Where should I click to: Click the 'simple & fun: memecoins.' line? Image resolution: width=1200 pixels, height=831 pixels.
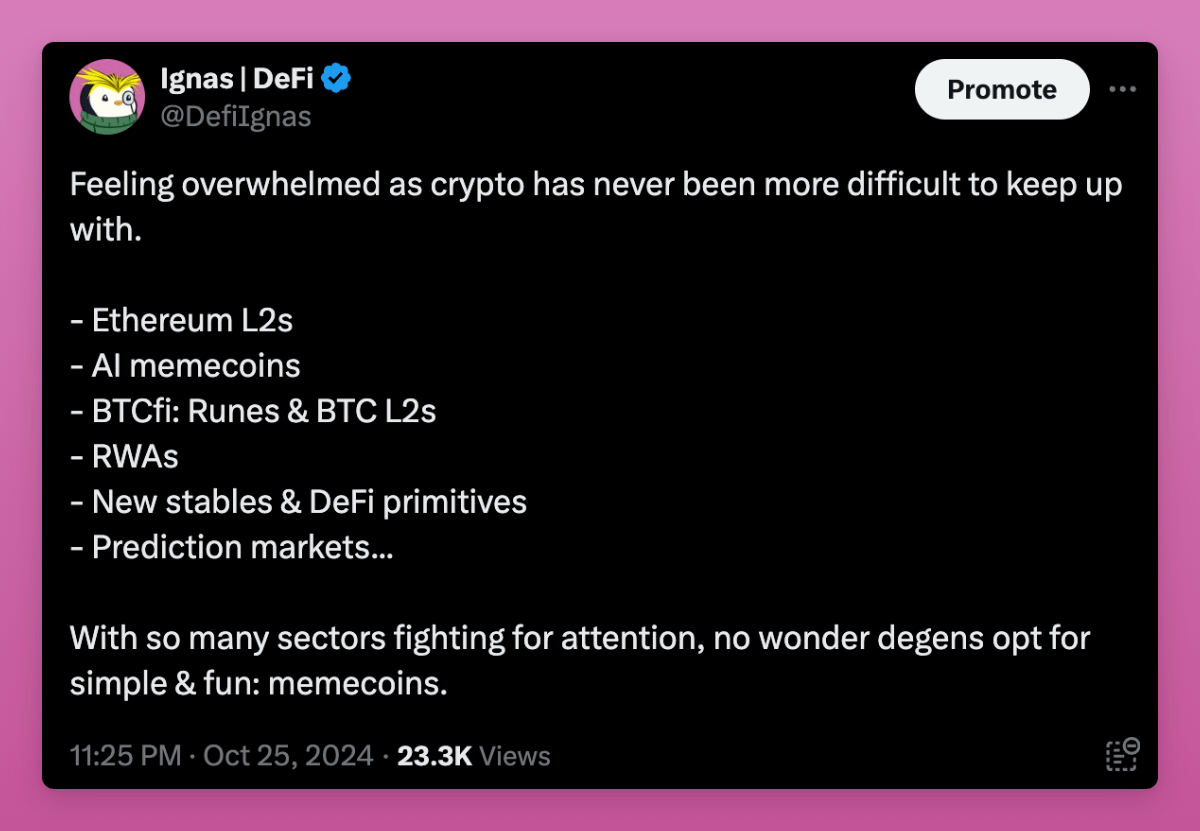(x=258, y=684)
